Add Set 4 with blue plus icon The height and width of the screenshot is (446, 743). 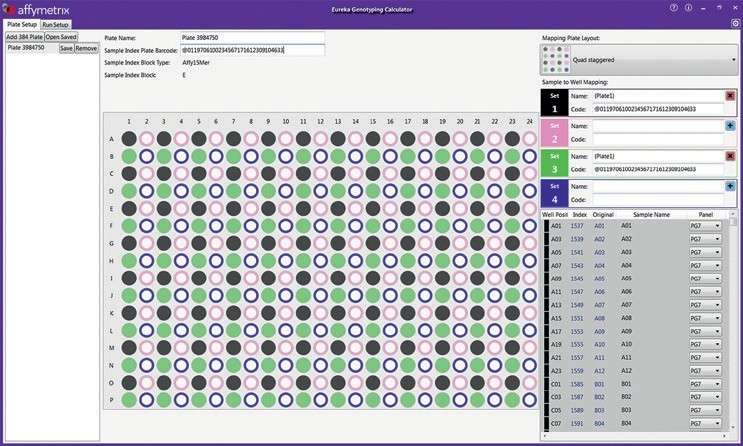(x=730, y=186)
